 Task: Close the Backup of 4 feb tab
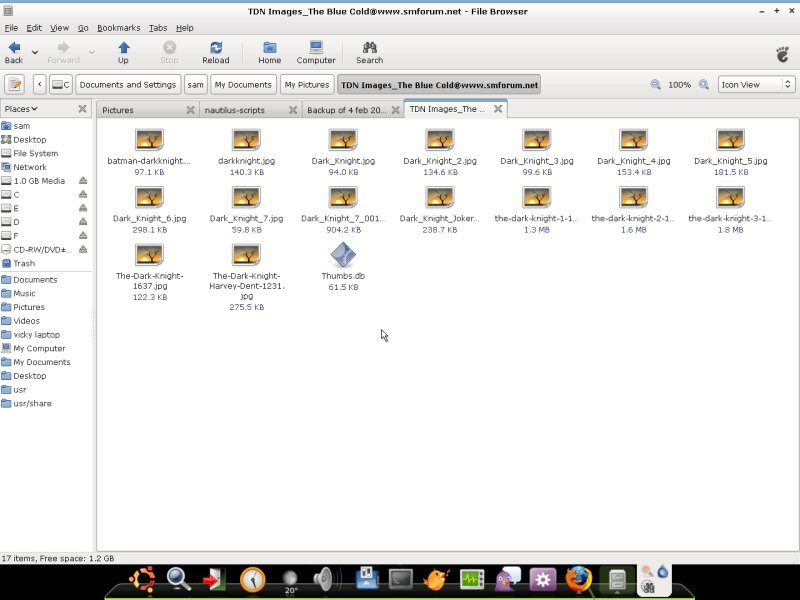tap(395, 110)
